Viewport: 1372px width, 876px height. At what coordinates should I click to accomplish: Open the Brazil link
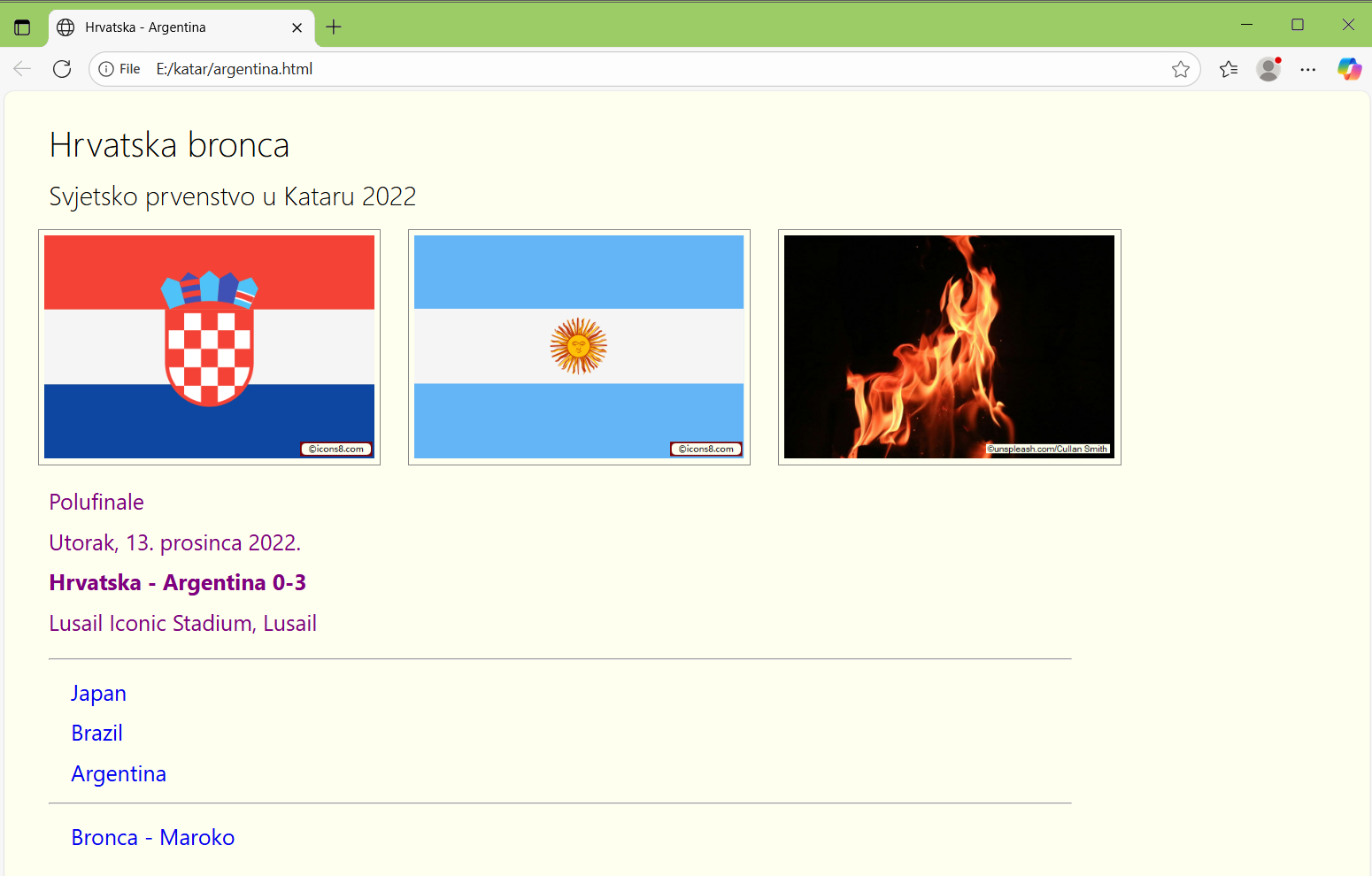pyautogui.click(x=96, y=734)
